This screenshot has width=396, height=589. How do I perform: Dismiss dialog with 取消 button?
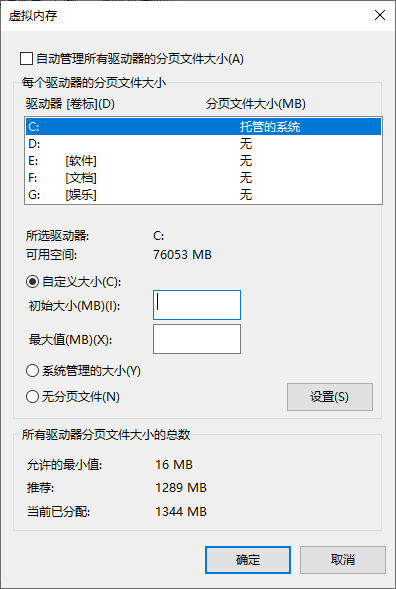point(343,560)
